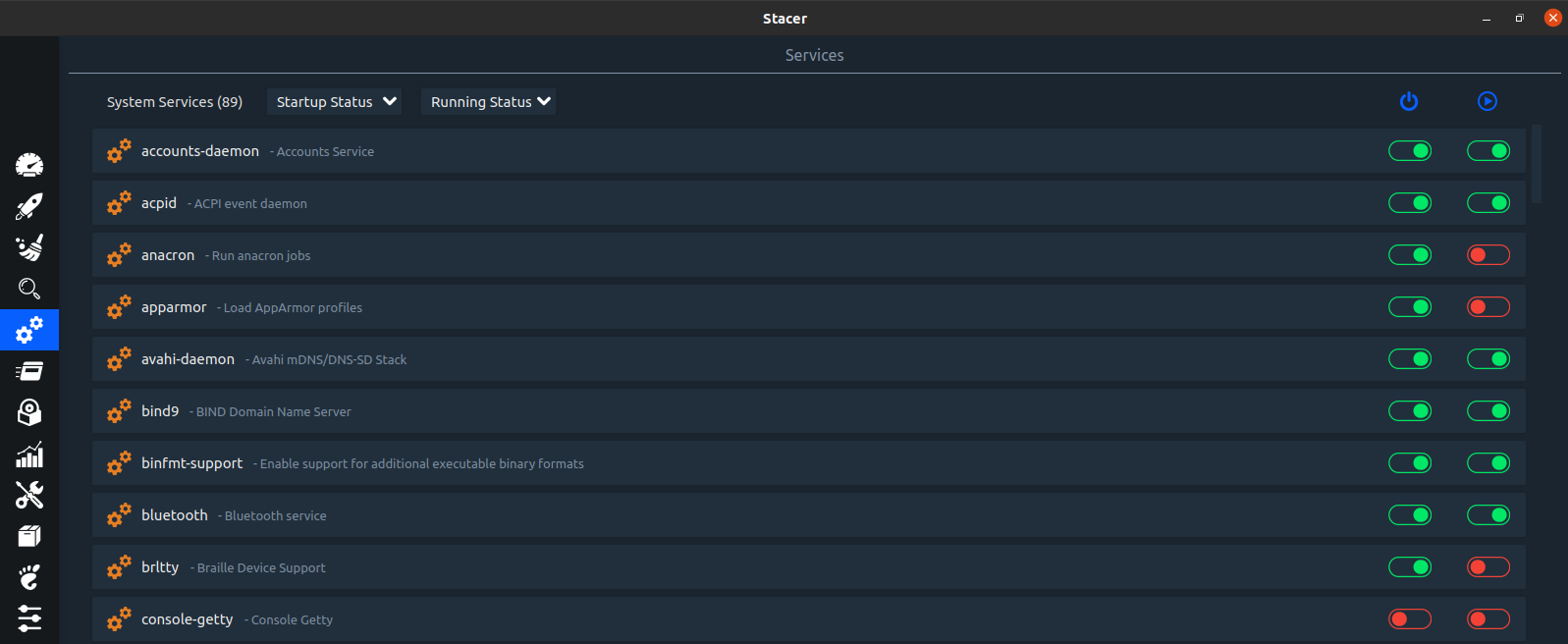Click the blue power startup column icon
The width and height of the screenshot is (1568, 644).
[1409, 101]
